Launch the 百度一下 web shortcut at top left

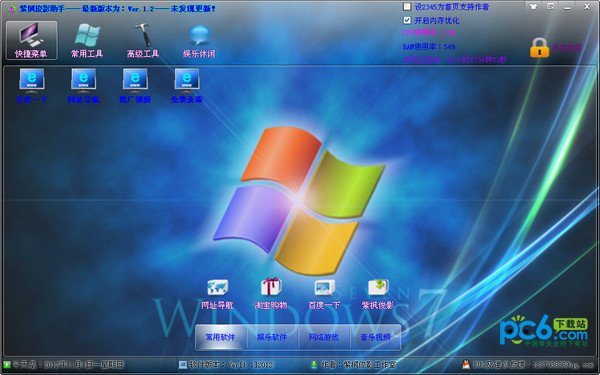[32, 86]
